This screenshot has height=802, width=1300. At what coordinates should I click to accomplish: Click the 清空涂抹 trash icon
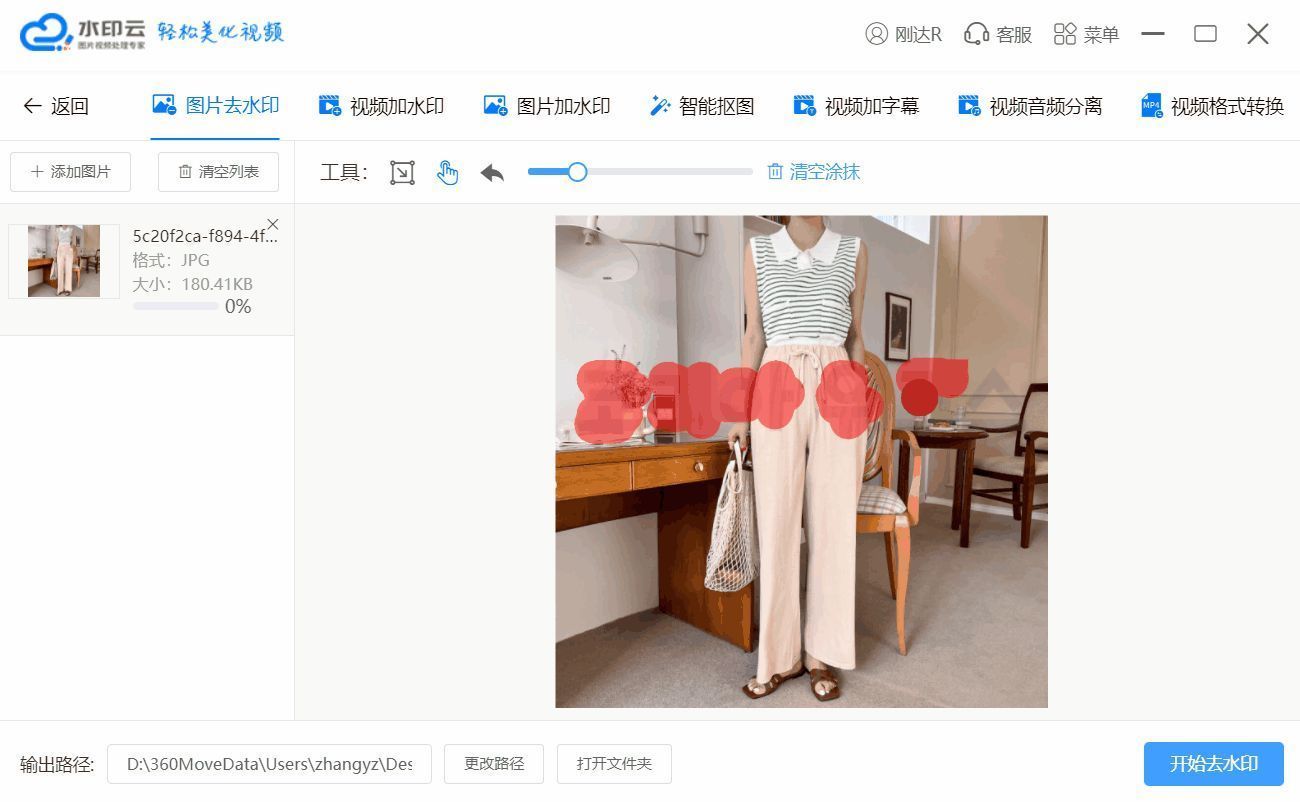pyautogui.click(x=775, y=172)
